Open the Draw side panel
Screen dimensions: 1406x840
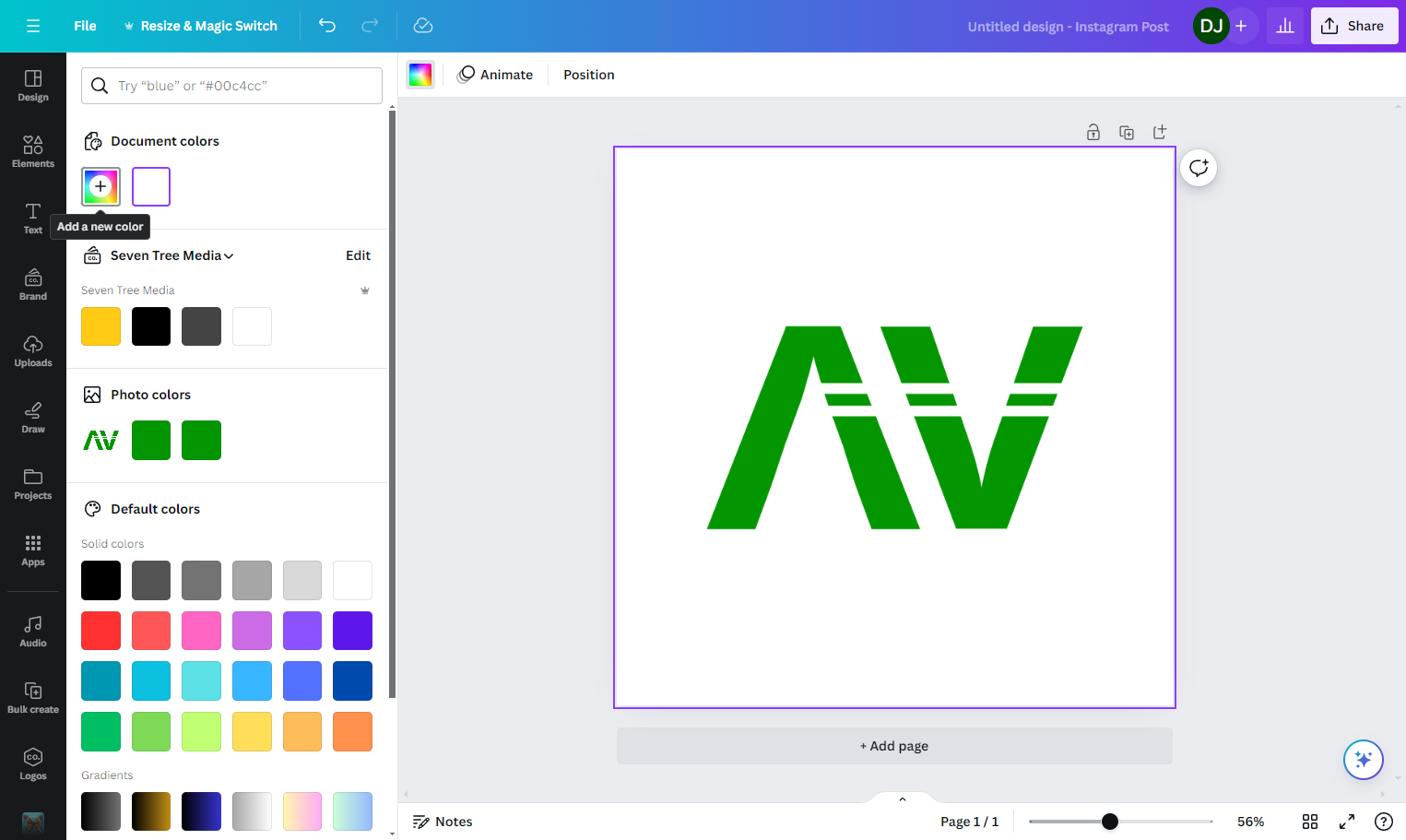[x=33, y=418]
